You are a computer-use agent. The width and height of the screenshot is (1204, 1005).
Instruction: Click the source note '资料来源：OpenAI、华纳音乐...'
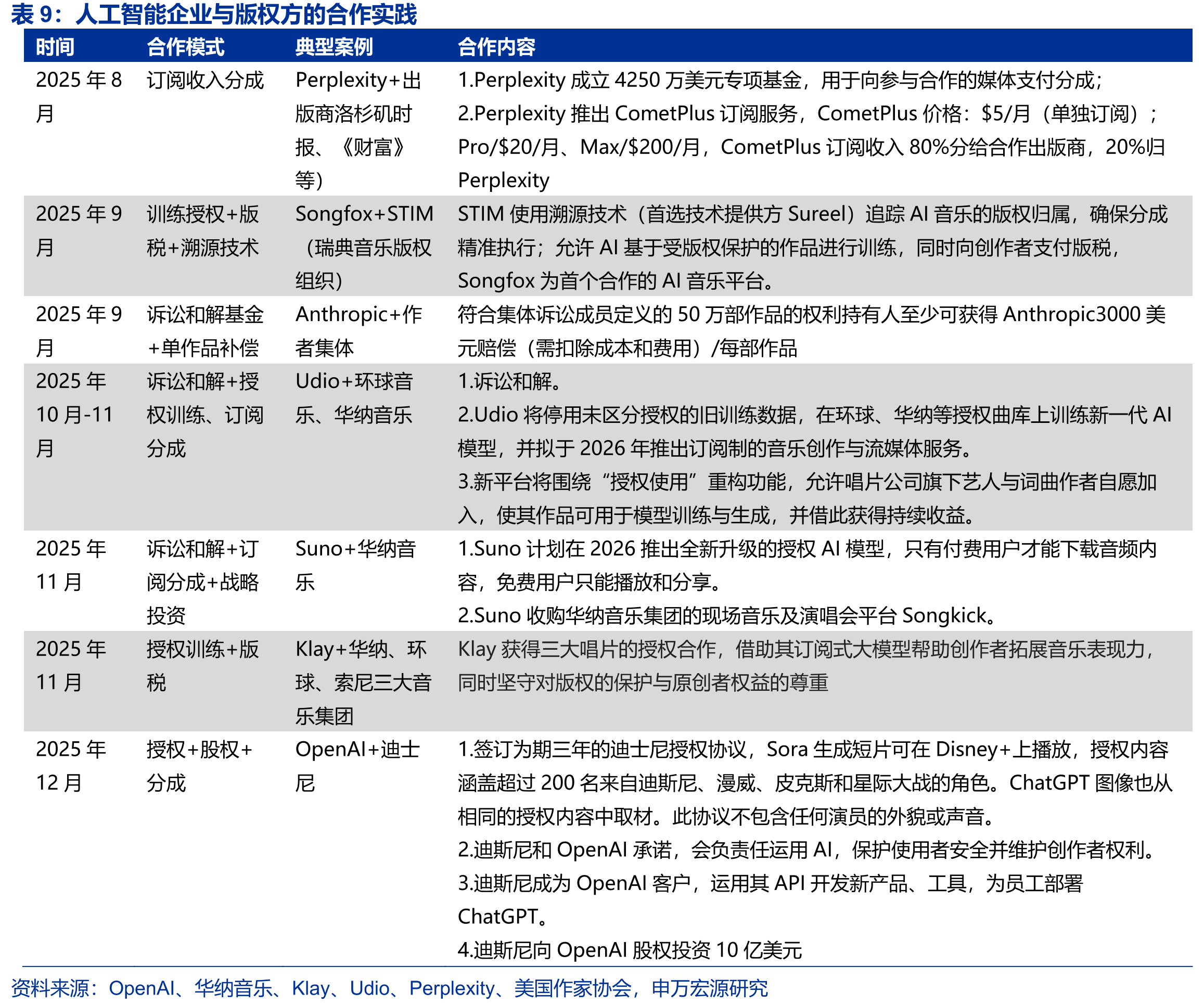tap(389, 989)
